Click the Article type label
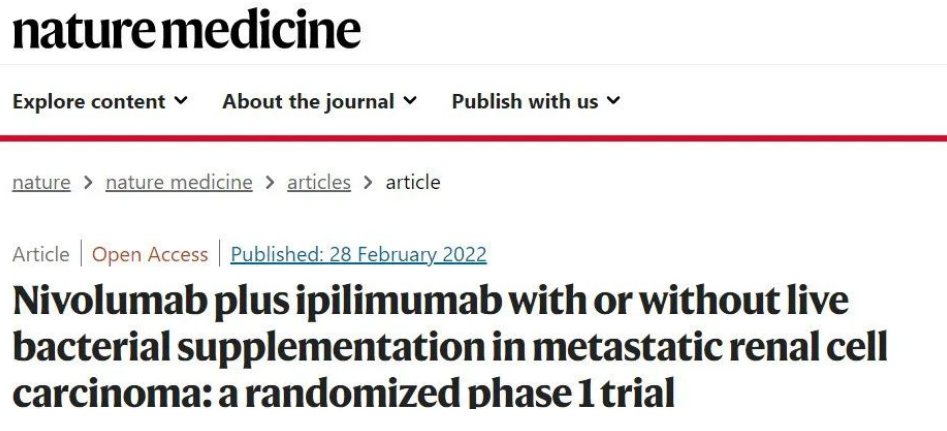This screenshot has width=947, height=431. coord(40,254)
